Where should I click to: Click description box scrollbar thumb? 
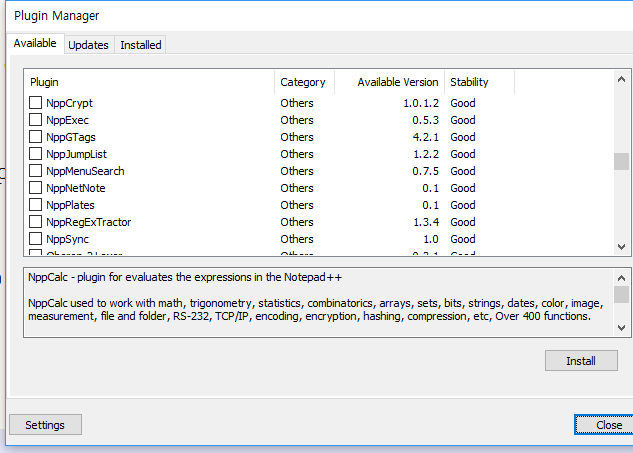tap(621, 294)
